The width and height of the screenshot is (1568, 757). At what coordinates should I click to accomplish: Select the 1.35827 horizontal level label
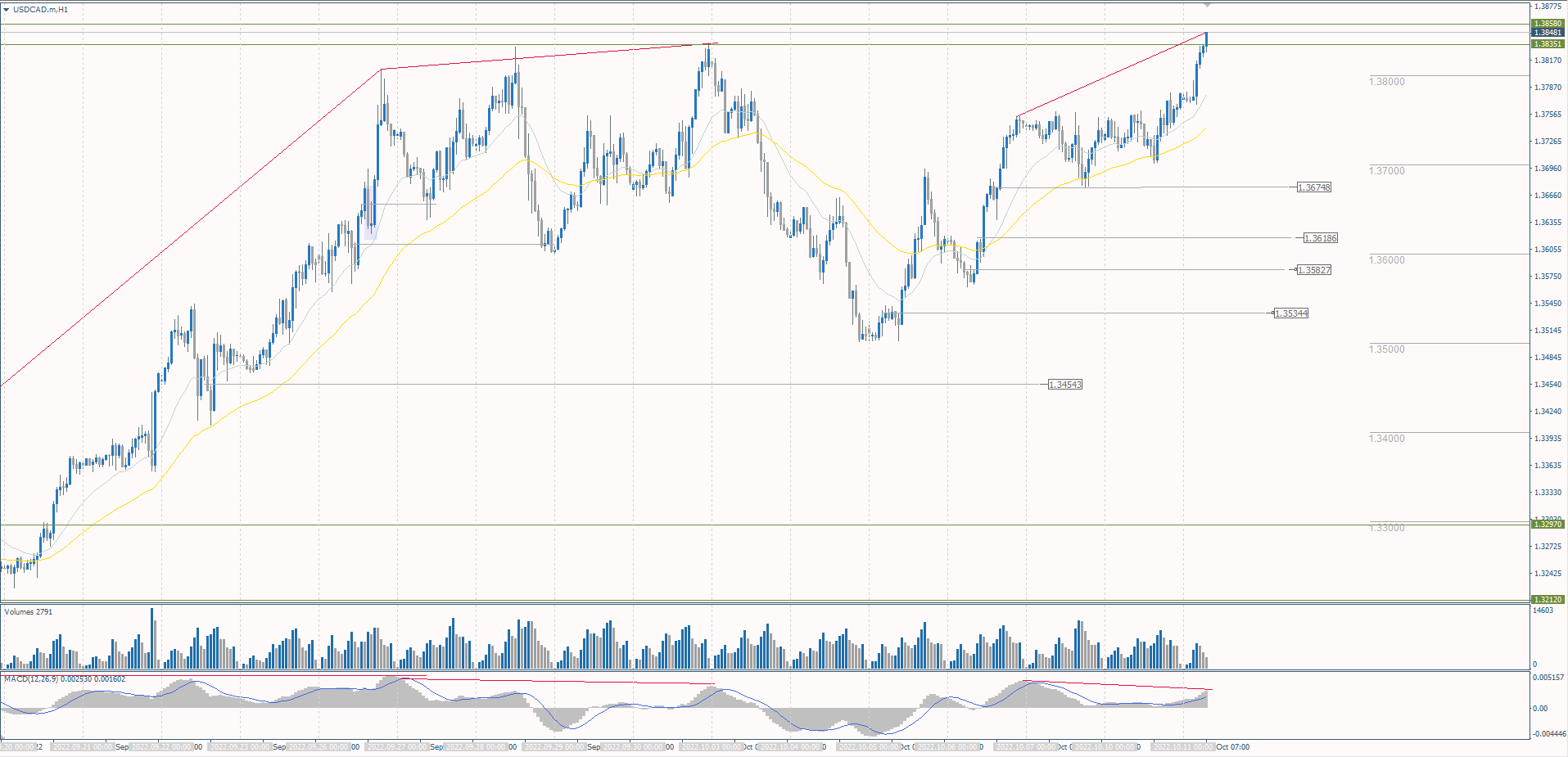click(x=1314, y=270)
